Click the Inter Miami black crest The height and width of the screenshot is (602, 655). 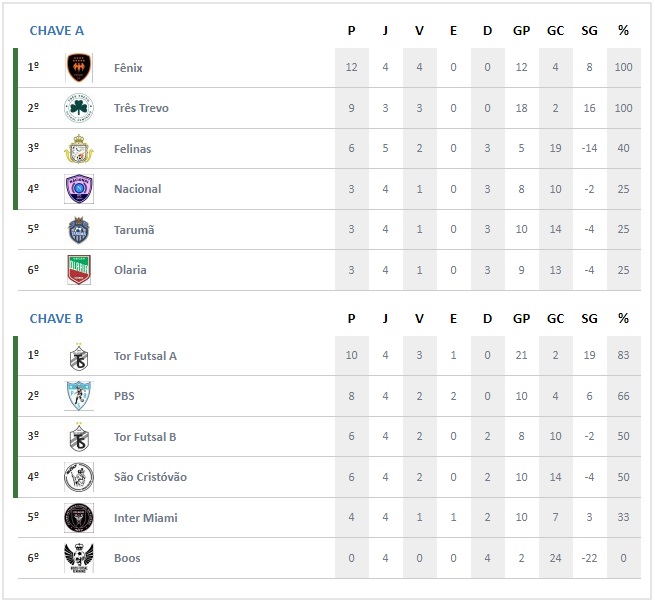coord(79,518)
